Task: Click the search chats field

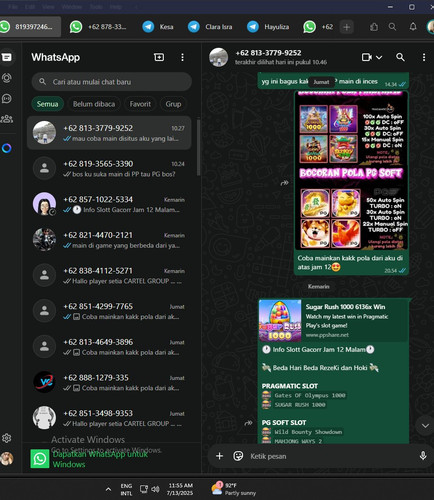Action: (x=112, y=82)
